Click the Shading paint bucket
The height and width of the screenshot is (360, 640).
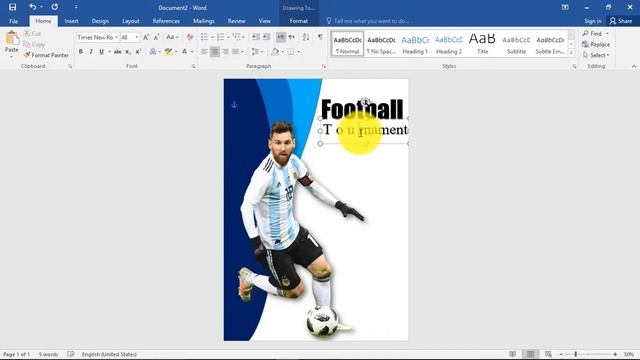tap(275, 51)
